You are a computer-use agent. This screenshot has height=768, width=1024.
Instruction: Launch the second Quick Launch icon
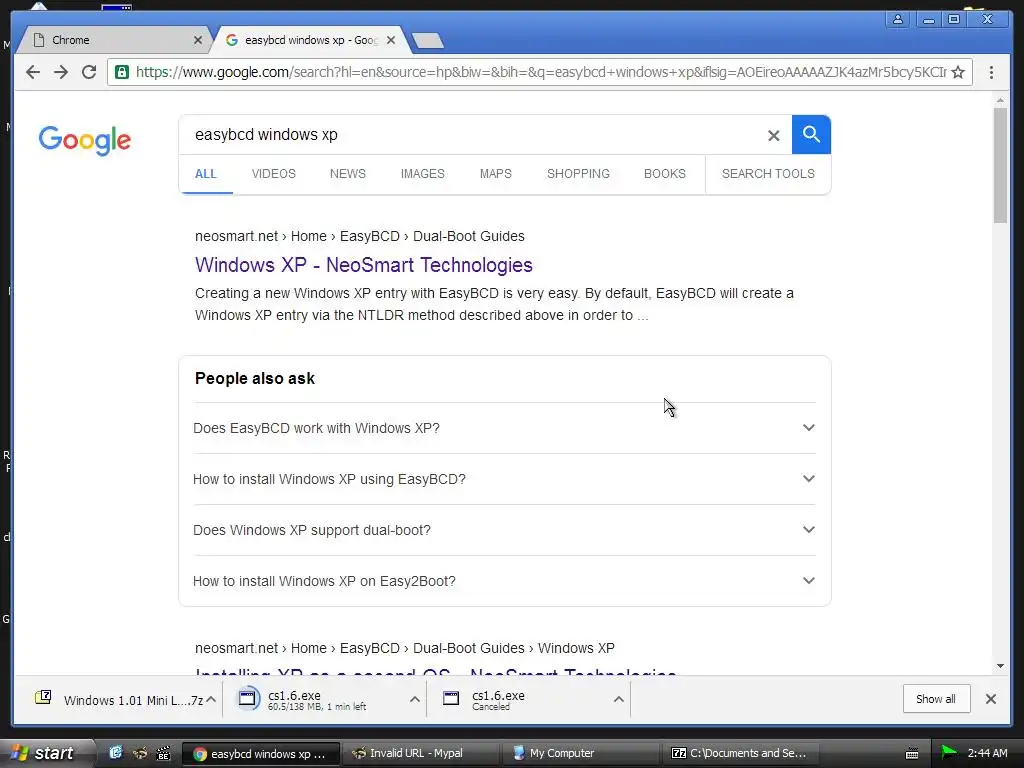(x=140, y=753)
